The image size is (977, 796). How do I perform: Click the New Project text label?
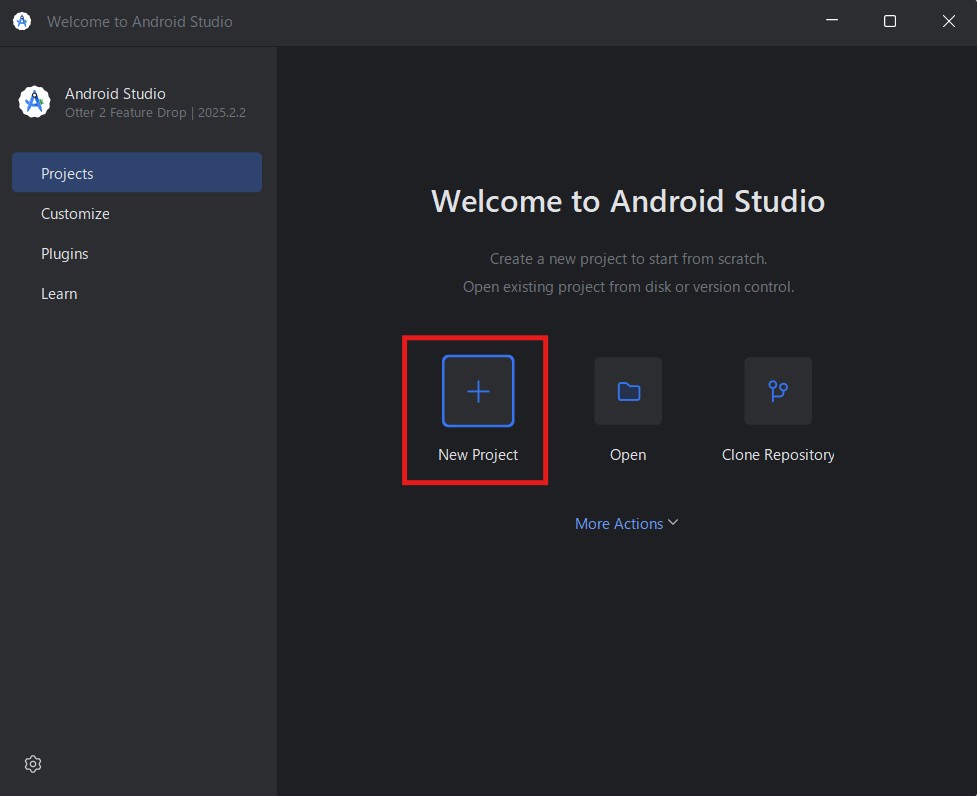click(478, 455)
